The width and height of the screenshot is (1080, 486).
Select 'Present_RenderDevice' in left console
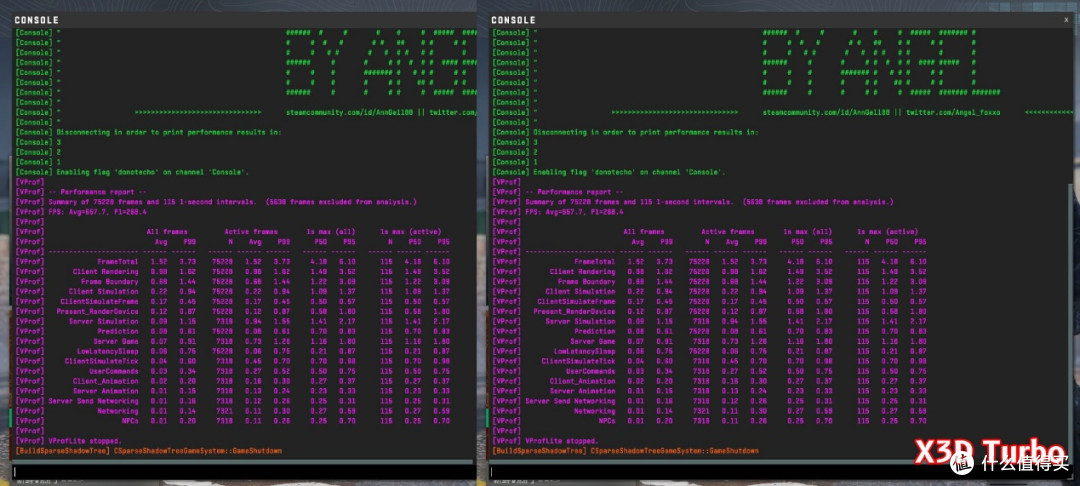[97, 311]
